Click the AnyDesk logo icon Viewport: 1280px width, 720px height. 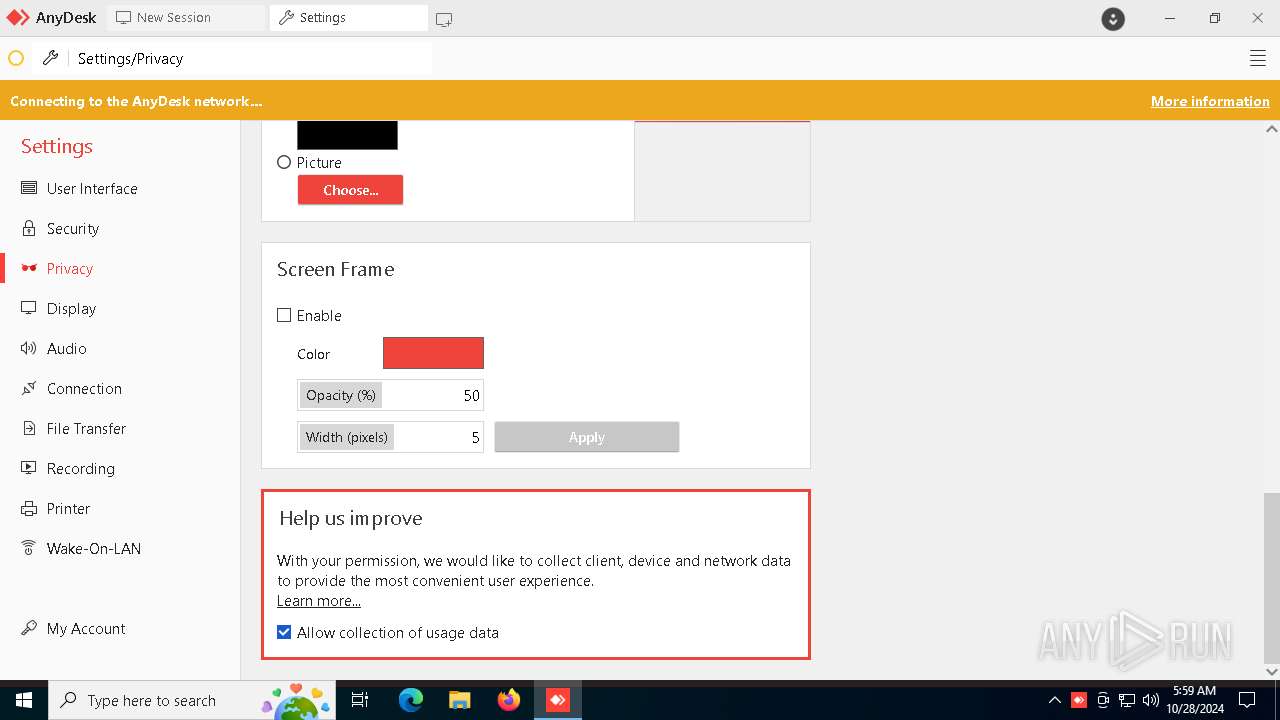point(18,17)
